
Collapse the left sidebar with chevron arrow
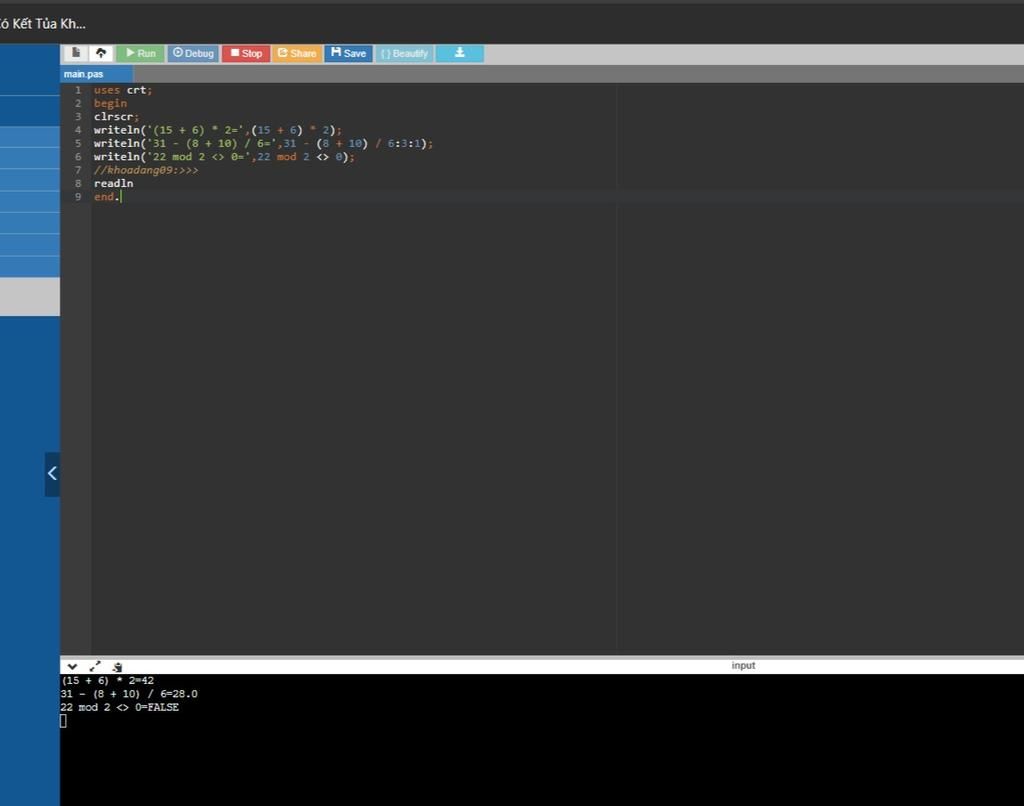pos(52,474)
